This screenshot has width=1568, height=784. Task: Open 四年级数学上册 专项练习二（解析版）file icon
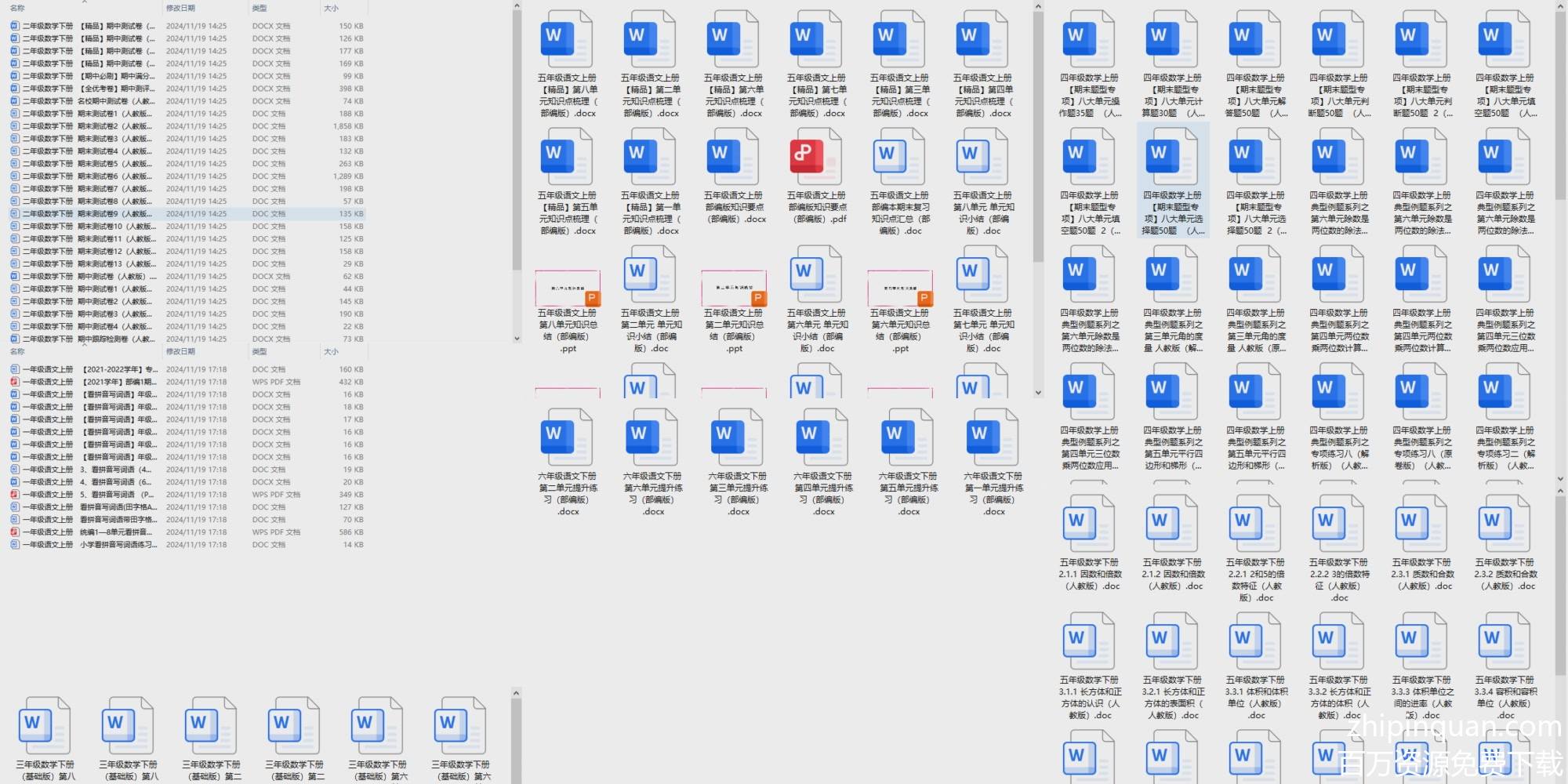pos(1504,391)
